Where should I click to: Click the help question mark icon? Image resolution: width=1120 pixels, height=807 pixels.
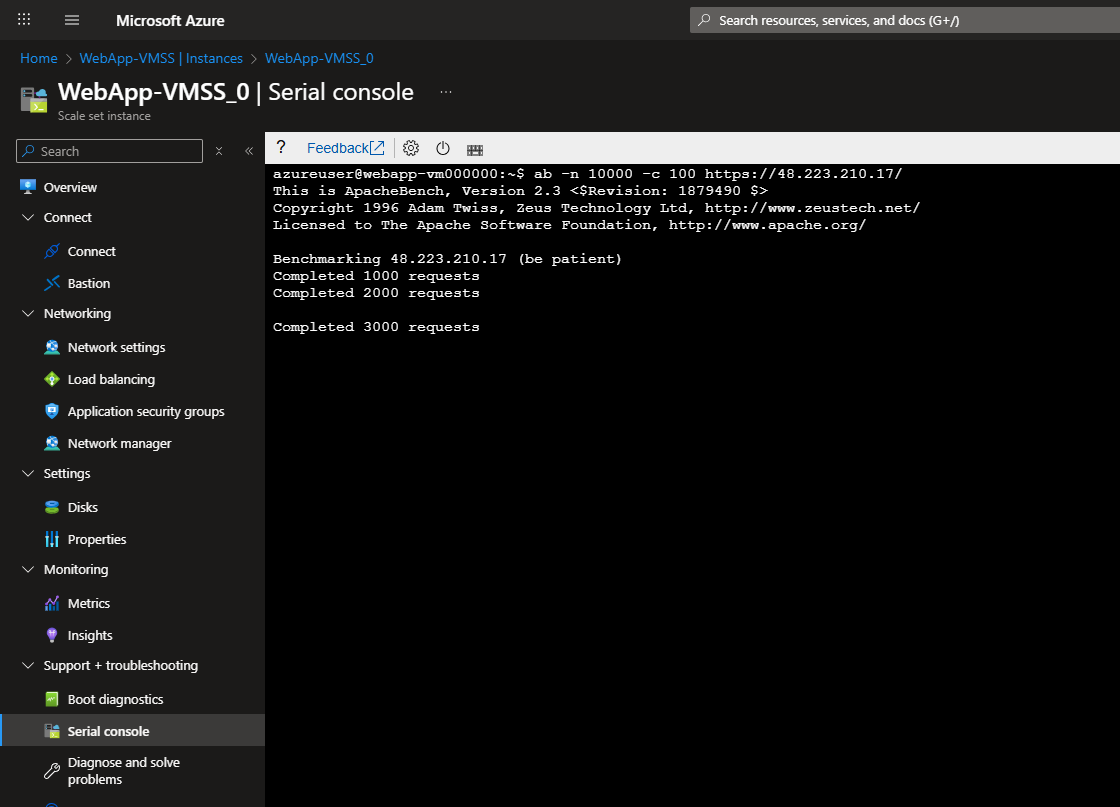click(281, 147)
